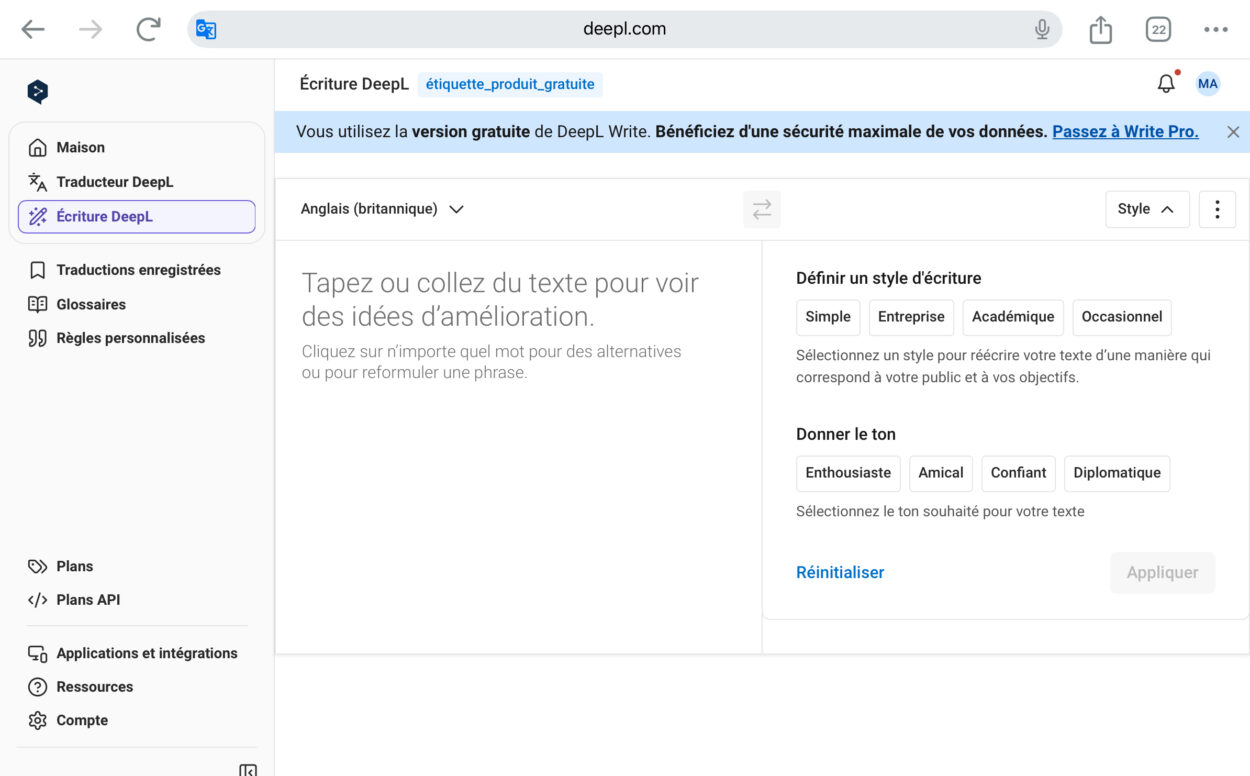Viewport: 1250px width, 776px height.
Task: Click the translate icon in address bar
Action: (206, 29)
